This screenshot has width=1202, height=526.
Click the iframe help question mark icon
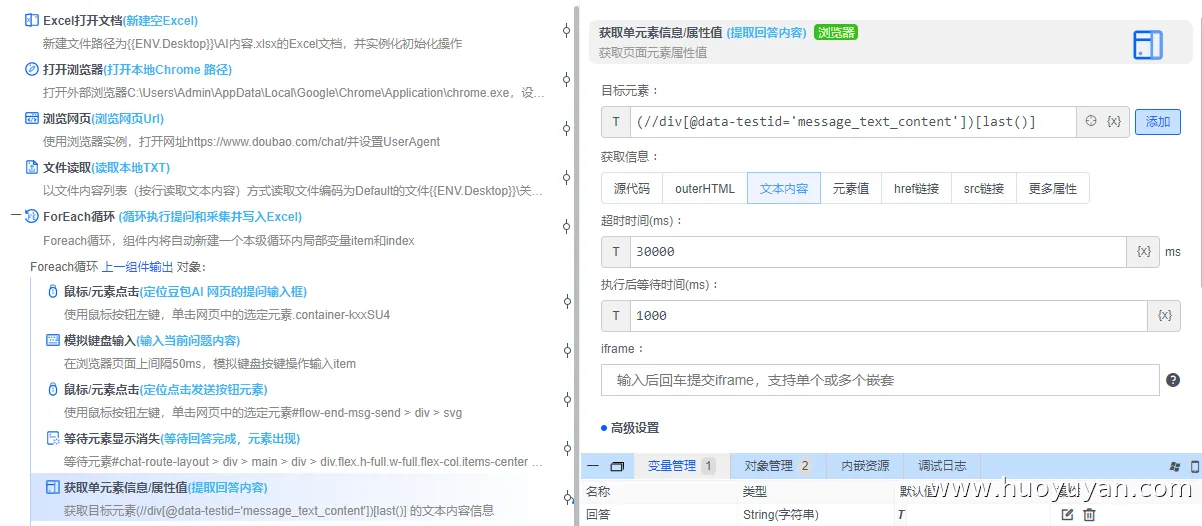1173,380
